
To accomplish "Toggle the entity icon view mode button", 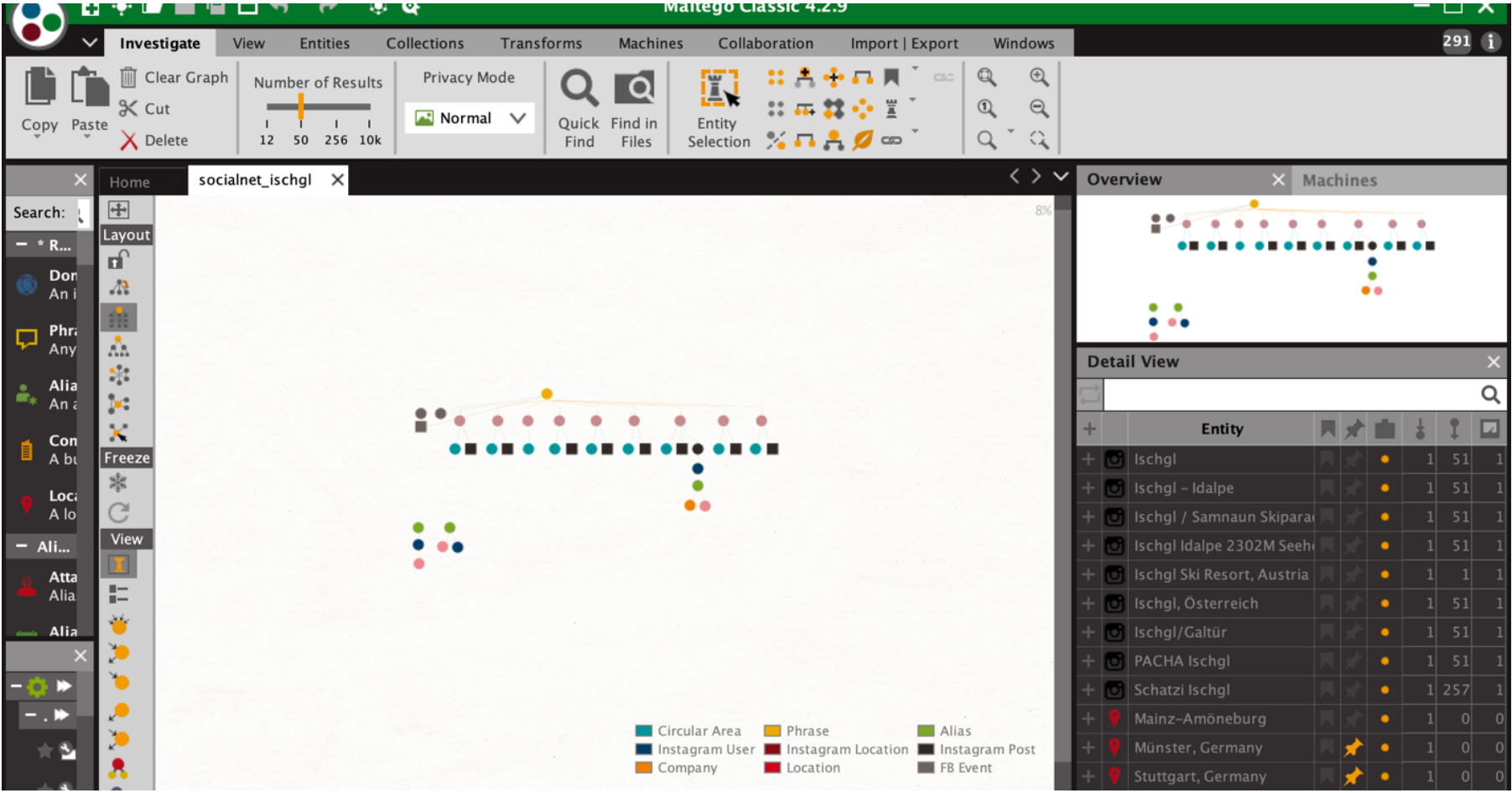I will point(118,564).
